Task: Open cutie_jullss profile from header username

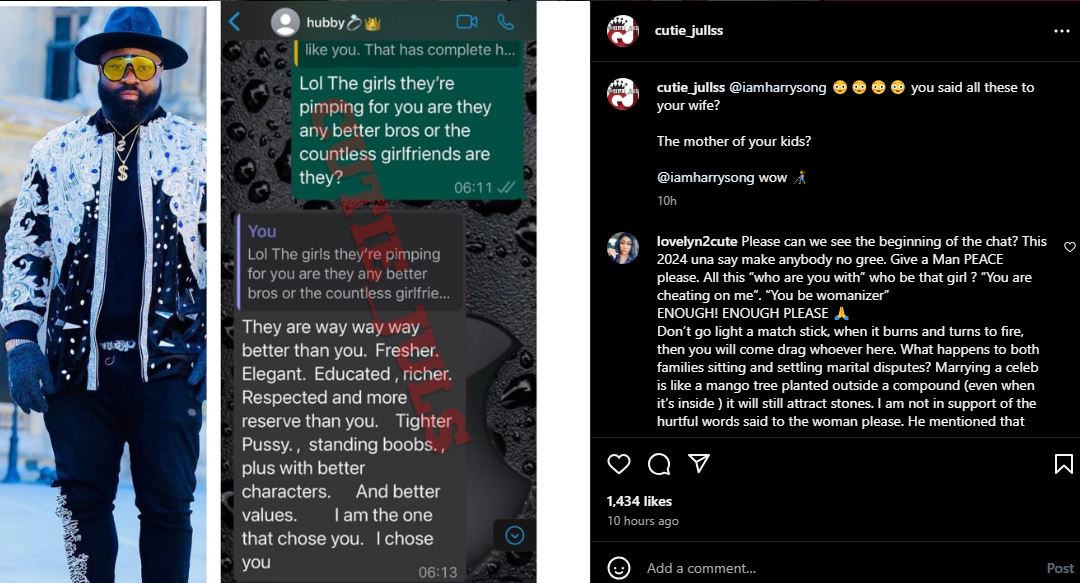Action: pos(689,30)
